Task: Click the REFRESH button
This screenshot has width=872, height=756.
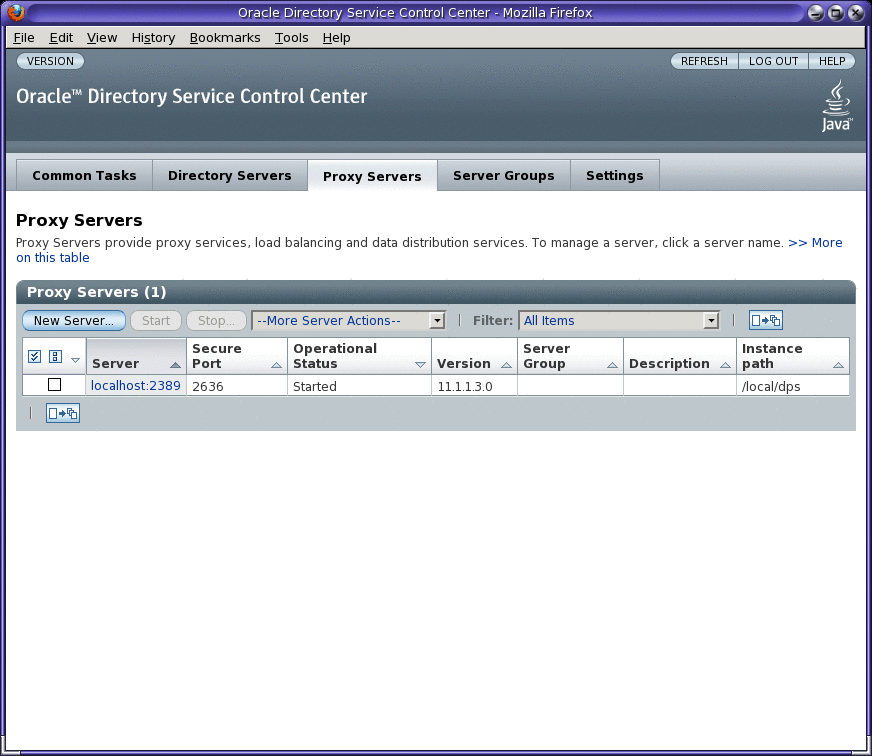Action: [x=704, y=61]
